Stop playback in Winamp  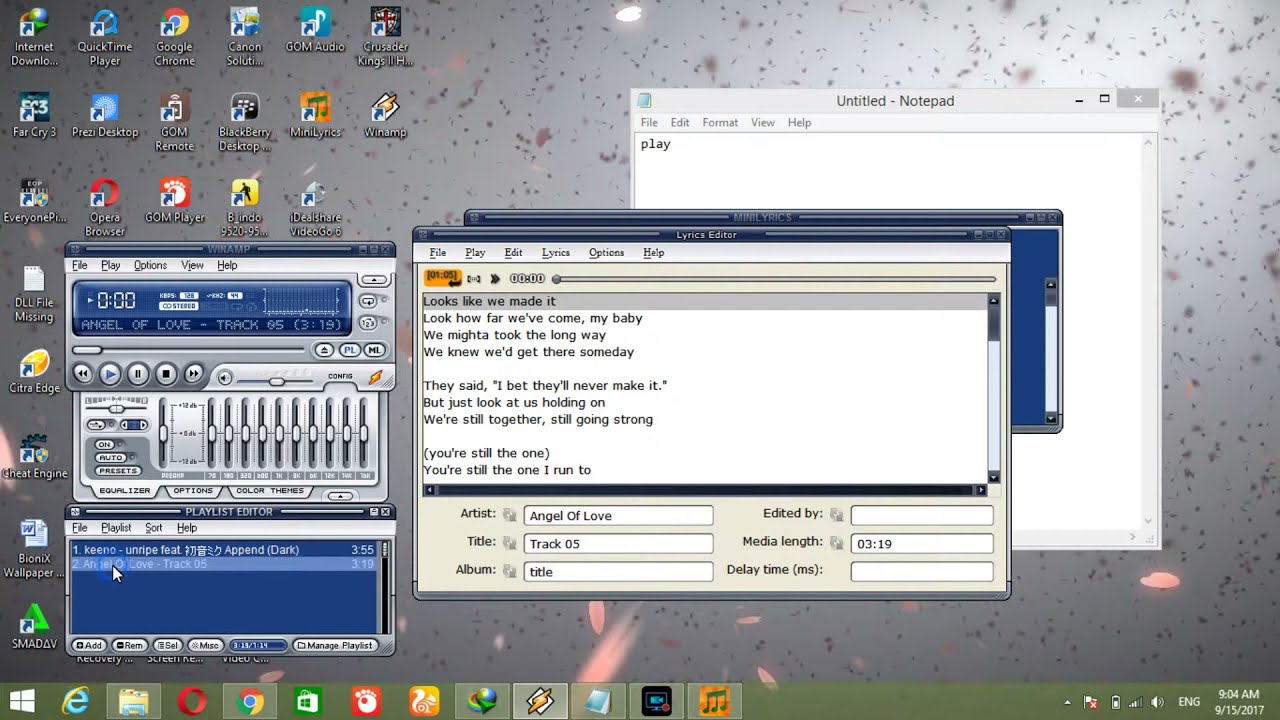pyautogui.click(x=166, y=374)
